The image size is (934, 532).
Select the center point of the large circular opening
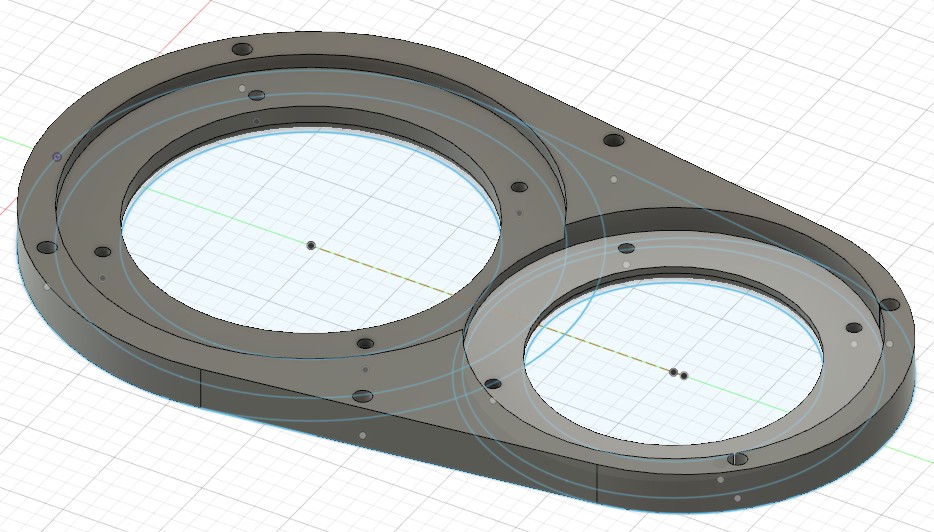click(311, 245)
